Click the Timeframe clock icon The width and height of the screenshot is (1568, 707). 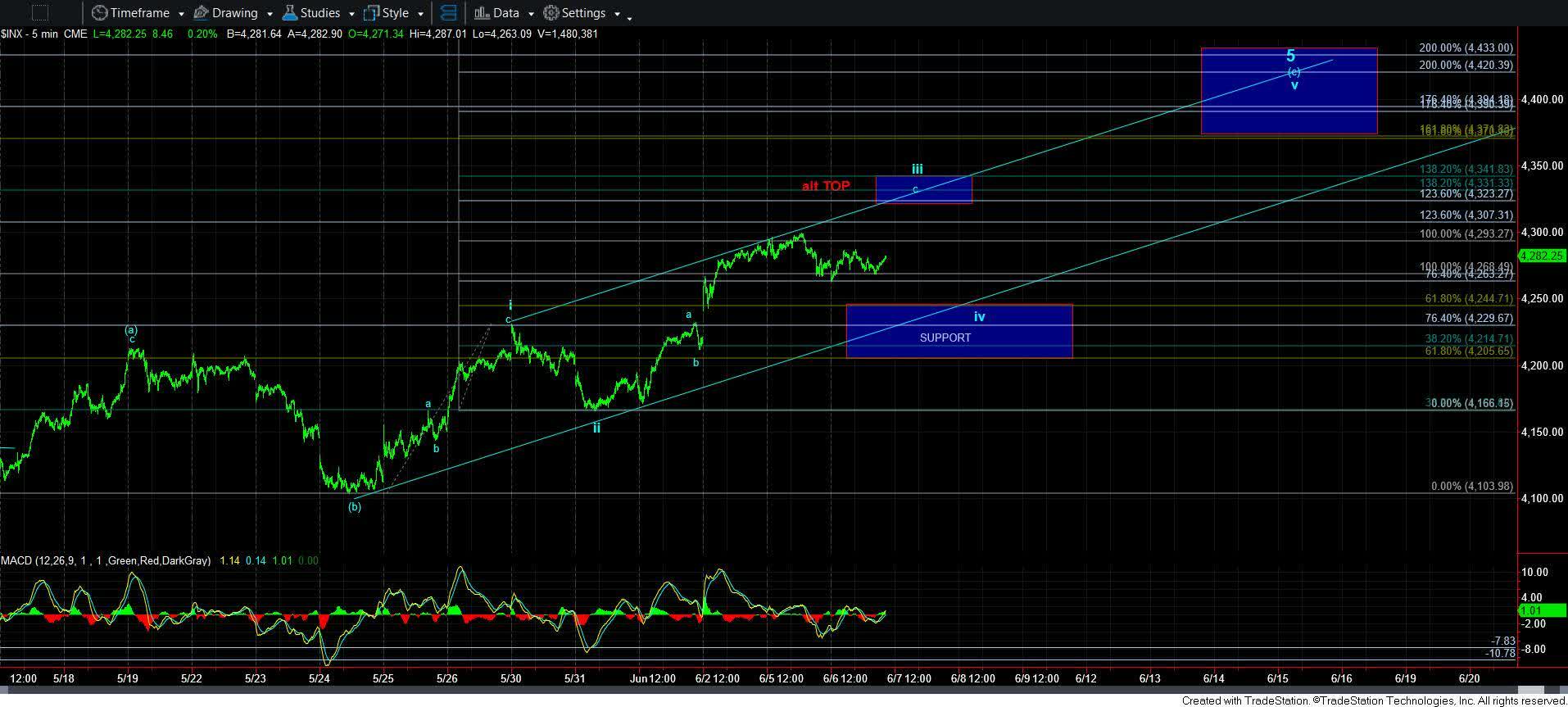99,13
